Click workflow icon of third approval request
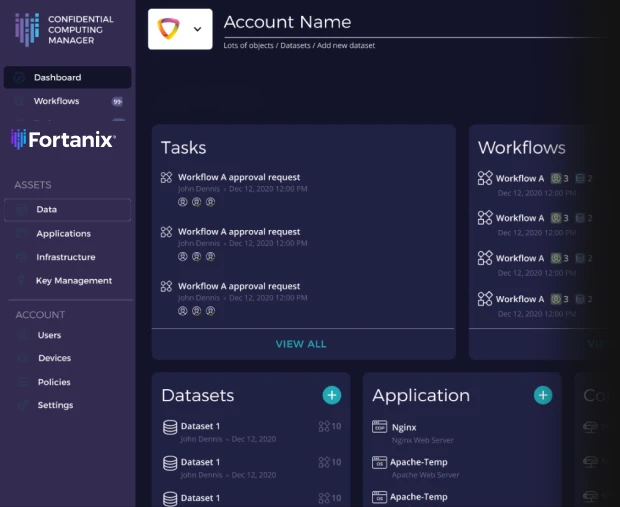Viewport: 620px width, 507px height. click(166, 286)
